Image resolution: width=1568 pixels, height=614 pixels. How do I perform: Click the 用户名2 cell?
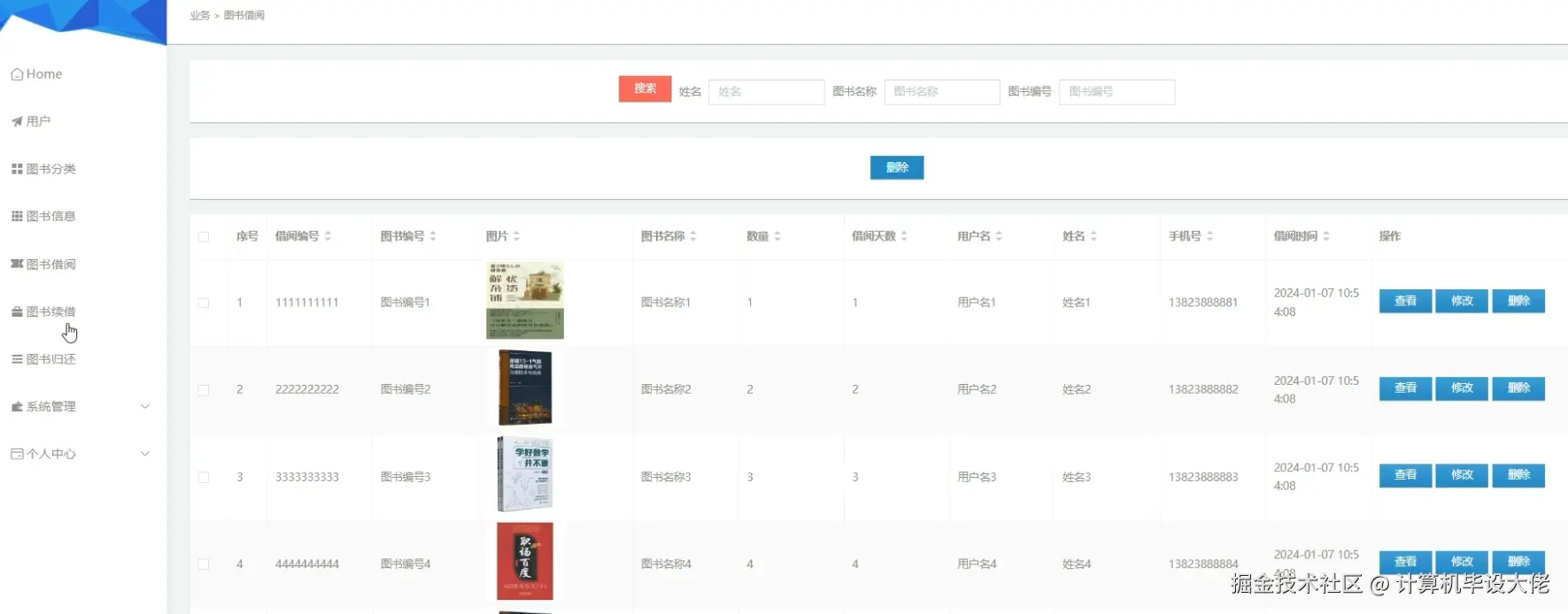coord(977,389)
